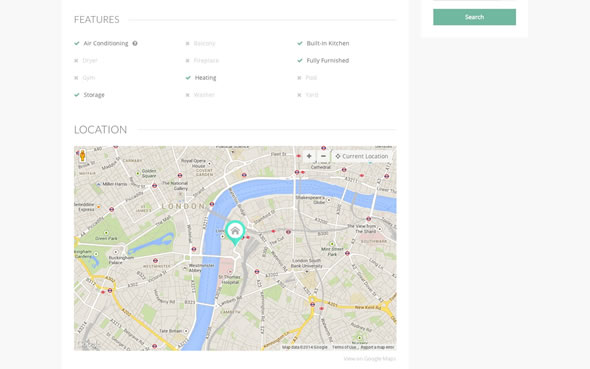Click the Fully Furnished feature label
This screenshot has width=590, height=369.
328,61
